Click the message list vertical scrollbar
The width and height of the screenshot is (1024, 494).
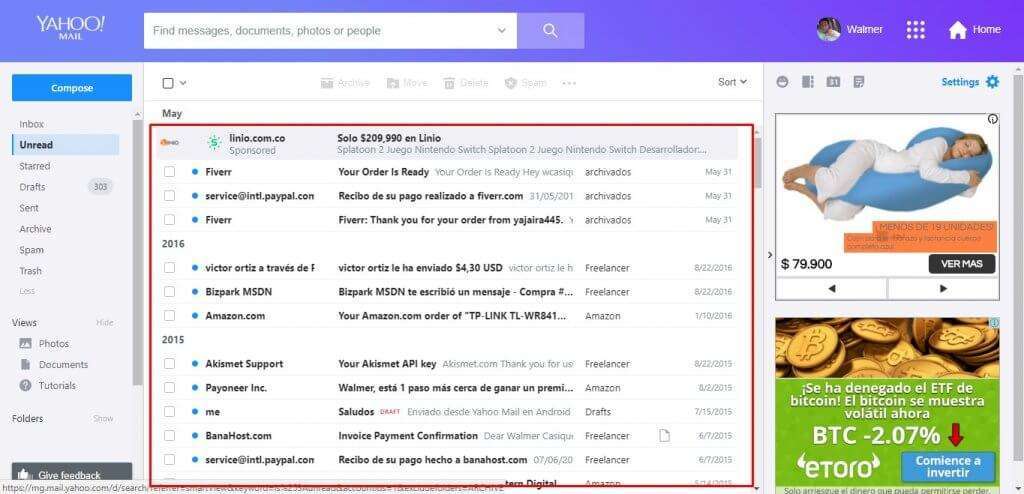pos(757,163)
